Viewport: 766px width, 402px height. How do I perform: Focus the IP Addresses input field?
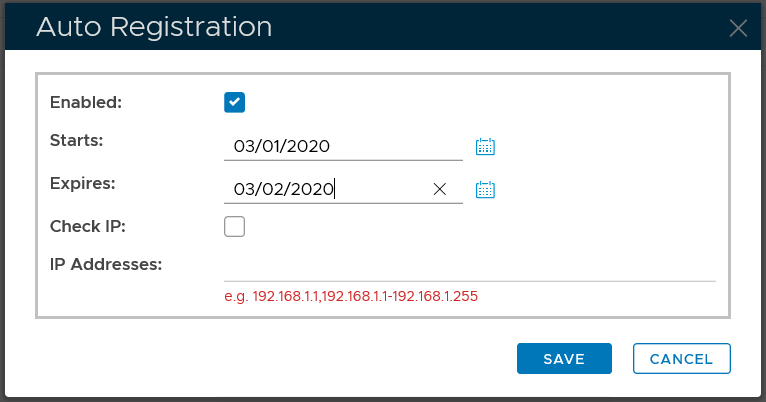470,267
